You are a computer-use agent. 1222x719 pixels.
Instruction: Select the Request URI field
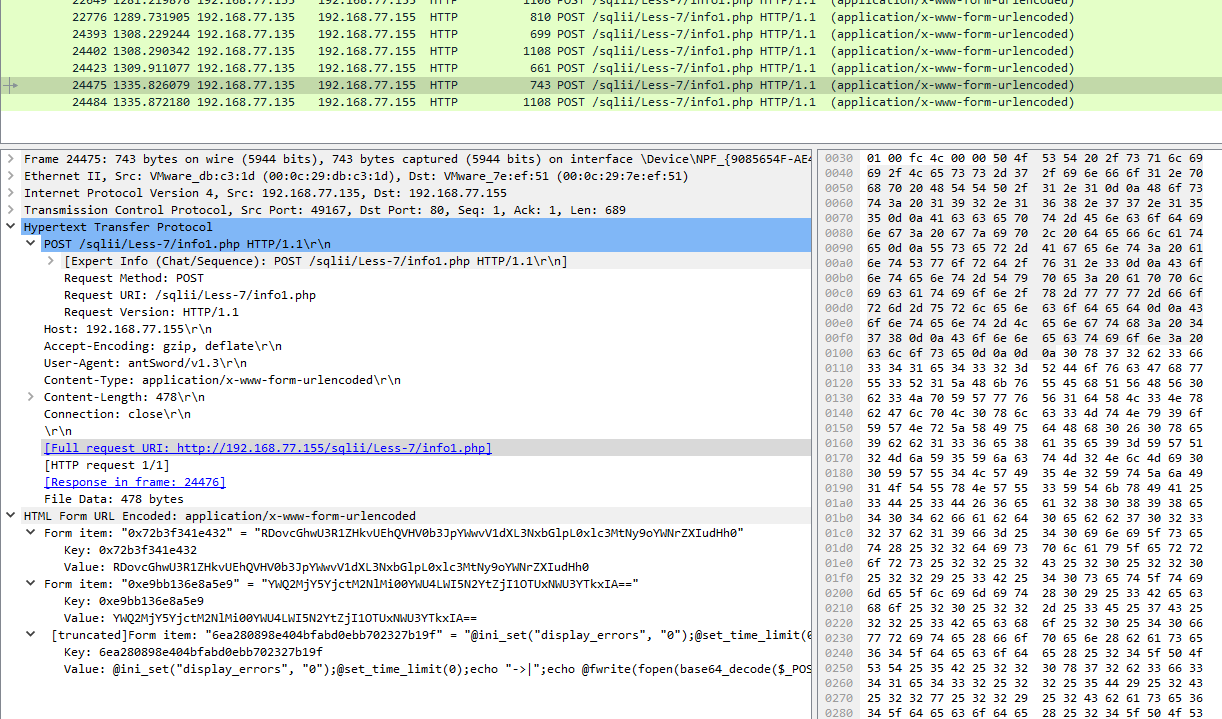point(190,295)
